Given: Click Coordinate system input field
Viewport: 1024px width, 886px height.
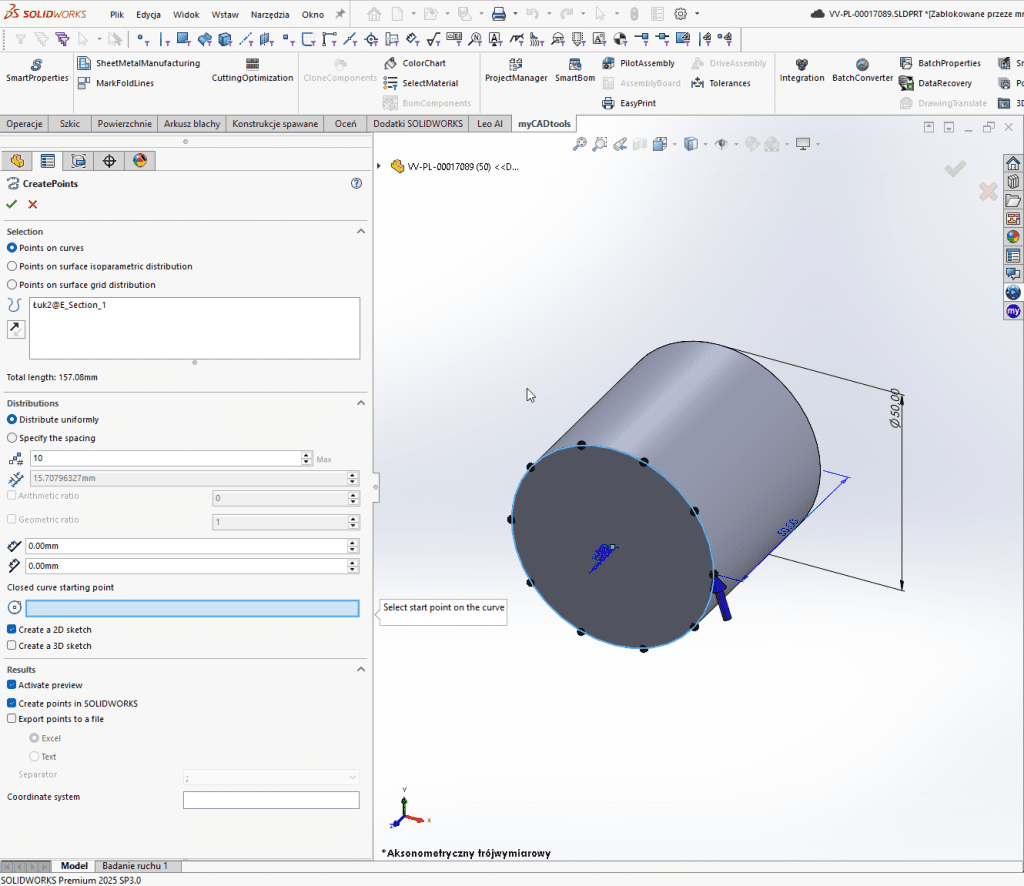Looking at the screenshot, I should pyautogui.click(x=271, y=800).
